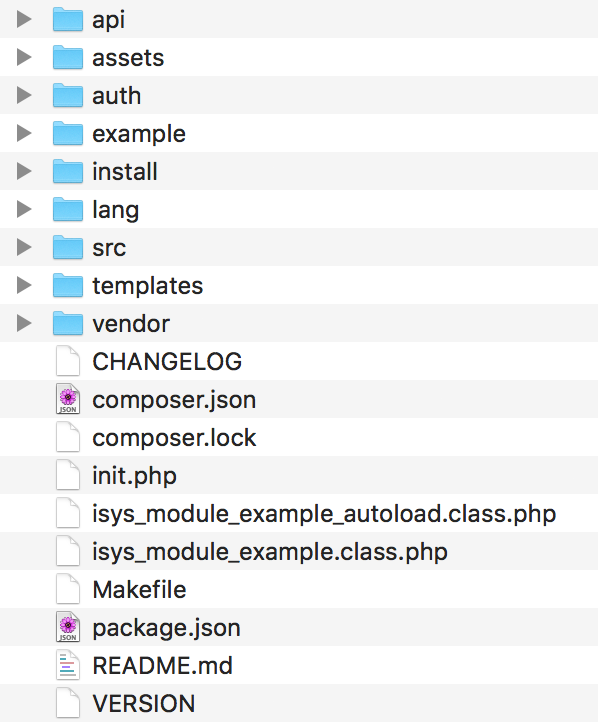Select the templates folder icon

tap(68, 285)
